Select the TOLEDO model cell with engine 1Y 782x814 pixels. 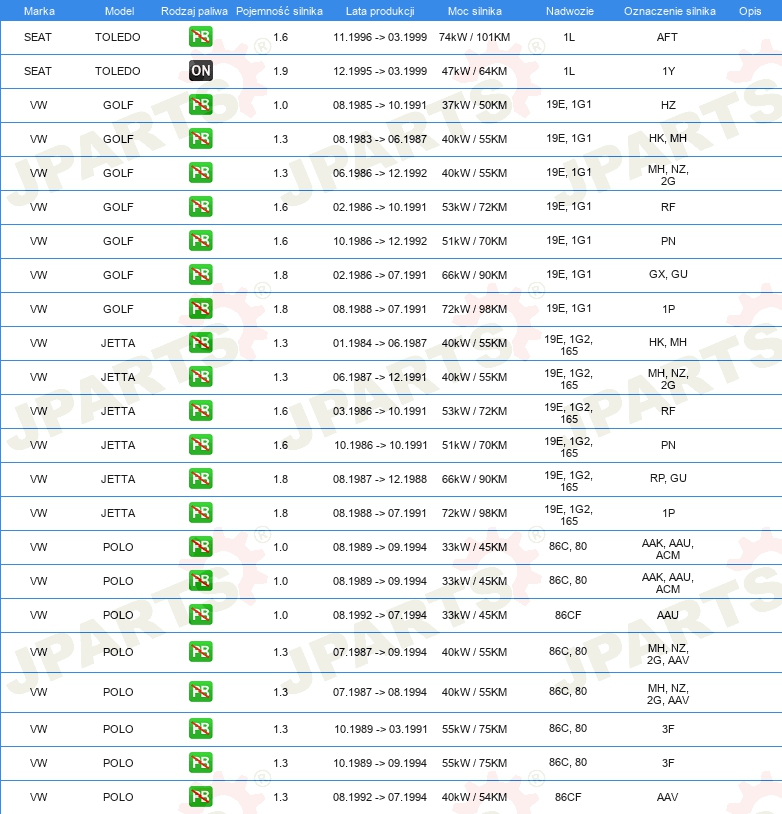tap(117, 71)
